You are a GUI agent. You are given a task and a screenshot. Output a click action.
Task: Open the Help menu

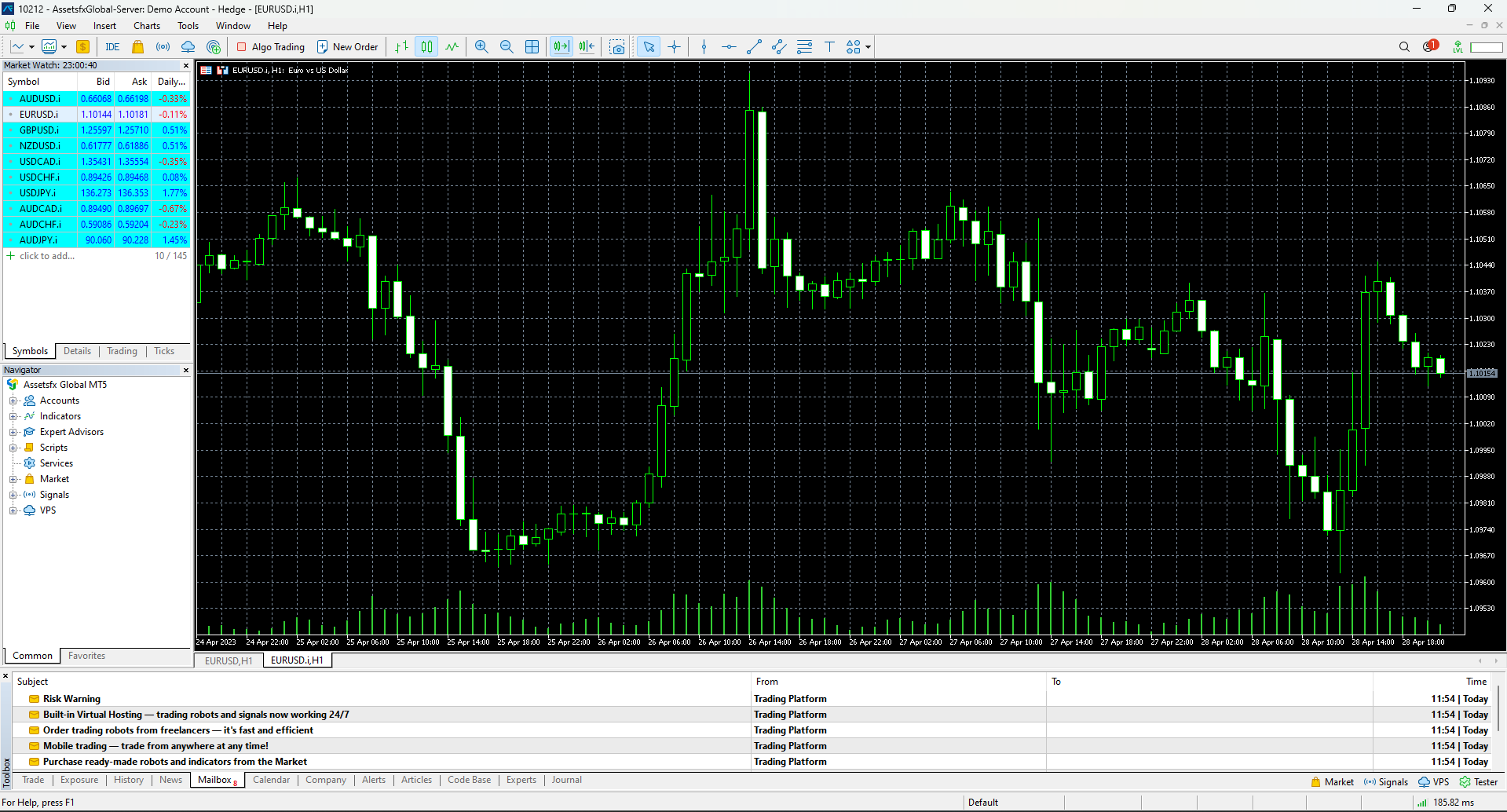277,26
